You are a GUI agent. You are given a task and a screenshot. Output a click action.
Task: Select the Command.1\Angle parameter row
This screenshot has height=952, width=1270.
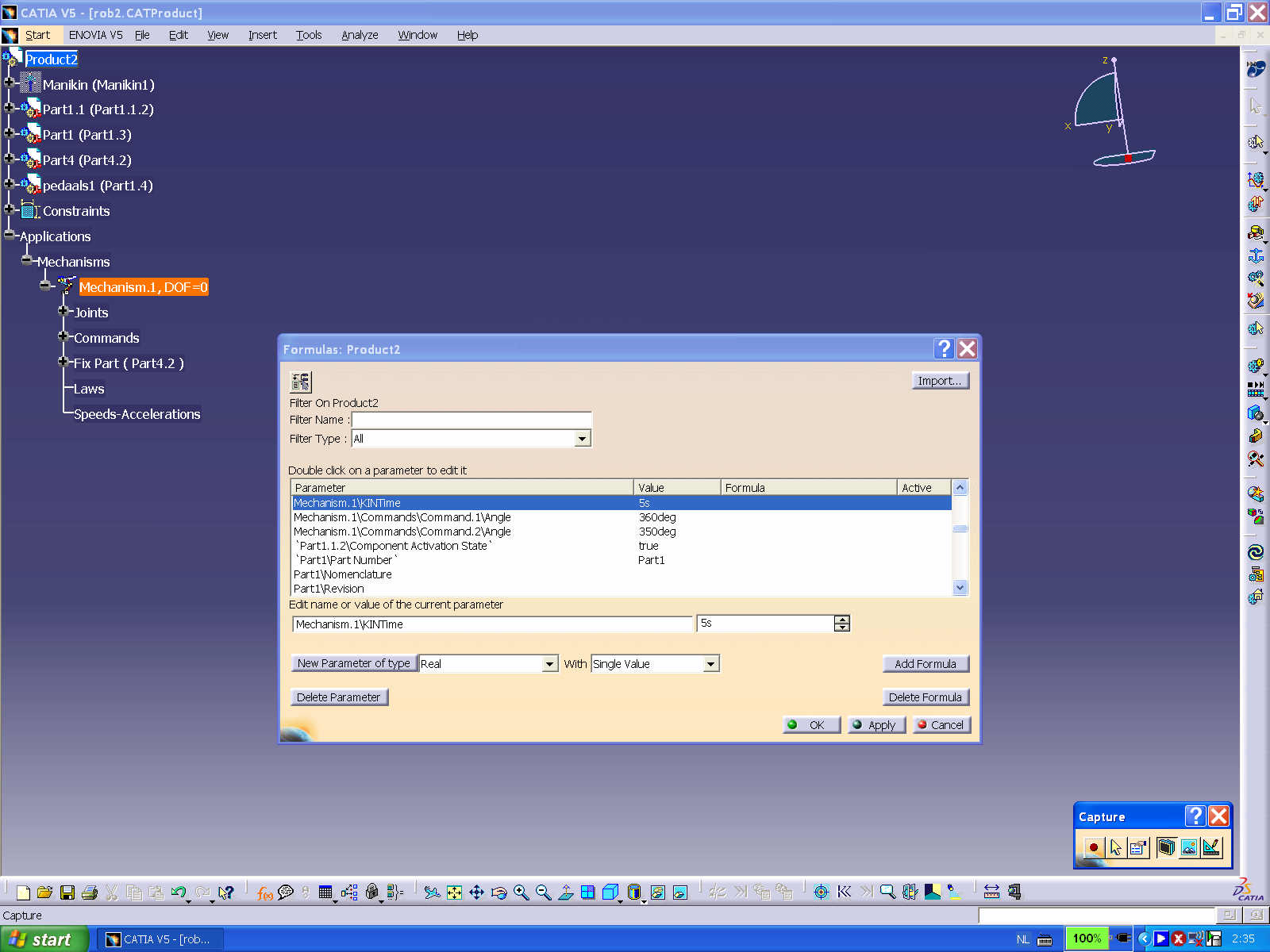click(622, 517)
